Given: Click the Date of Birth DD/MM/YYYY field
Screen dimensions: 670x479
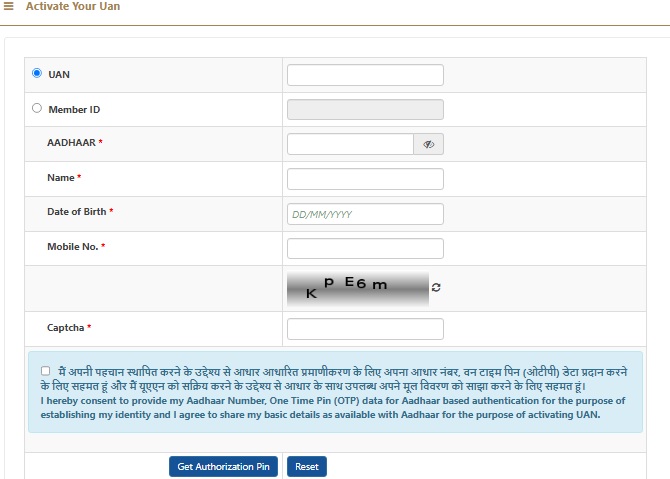Looking at the screenshot, I should point(365,214).
